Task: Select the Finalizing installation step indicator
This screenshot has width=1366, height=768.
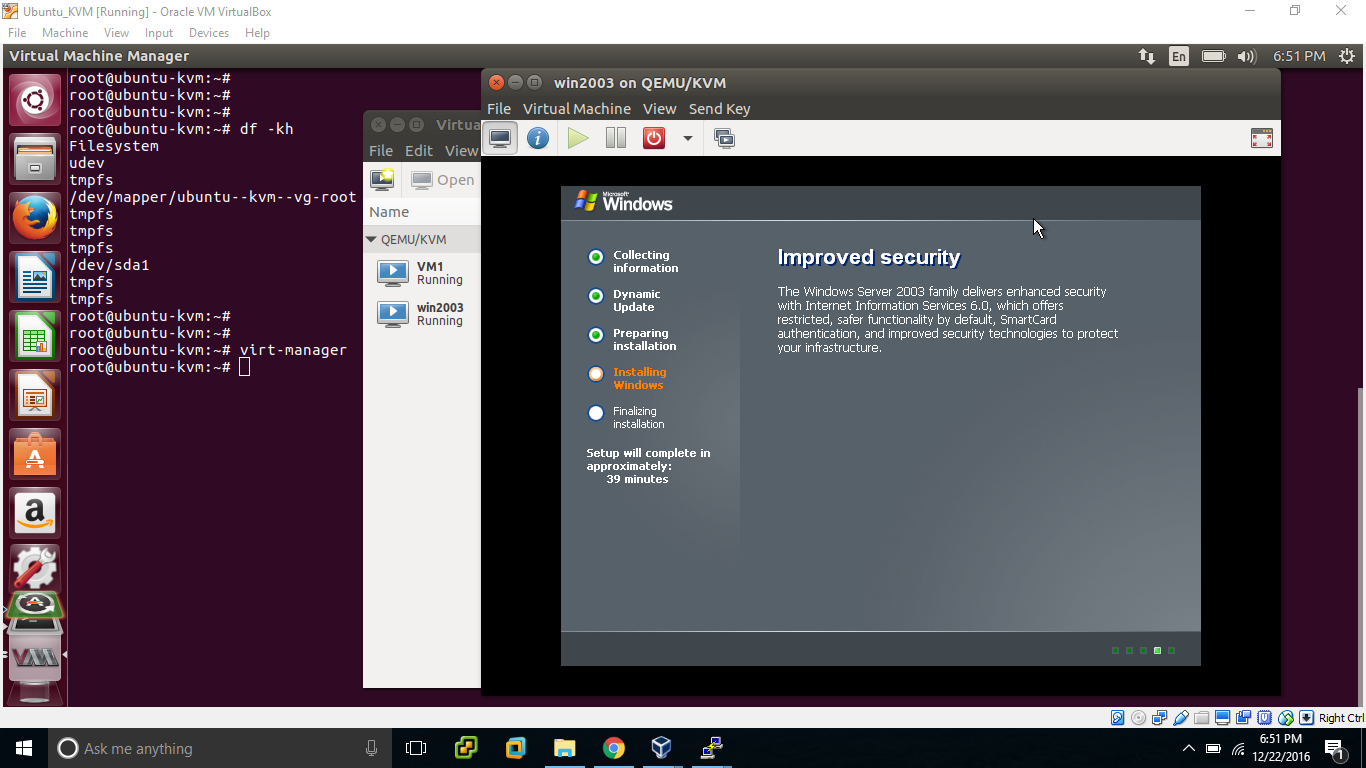Action: [596, 412]
